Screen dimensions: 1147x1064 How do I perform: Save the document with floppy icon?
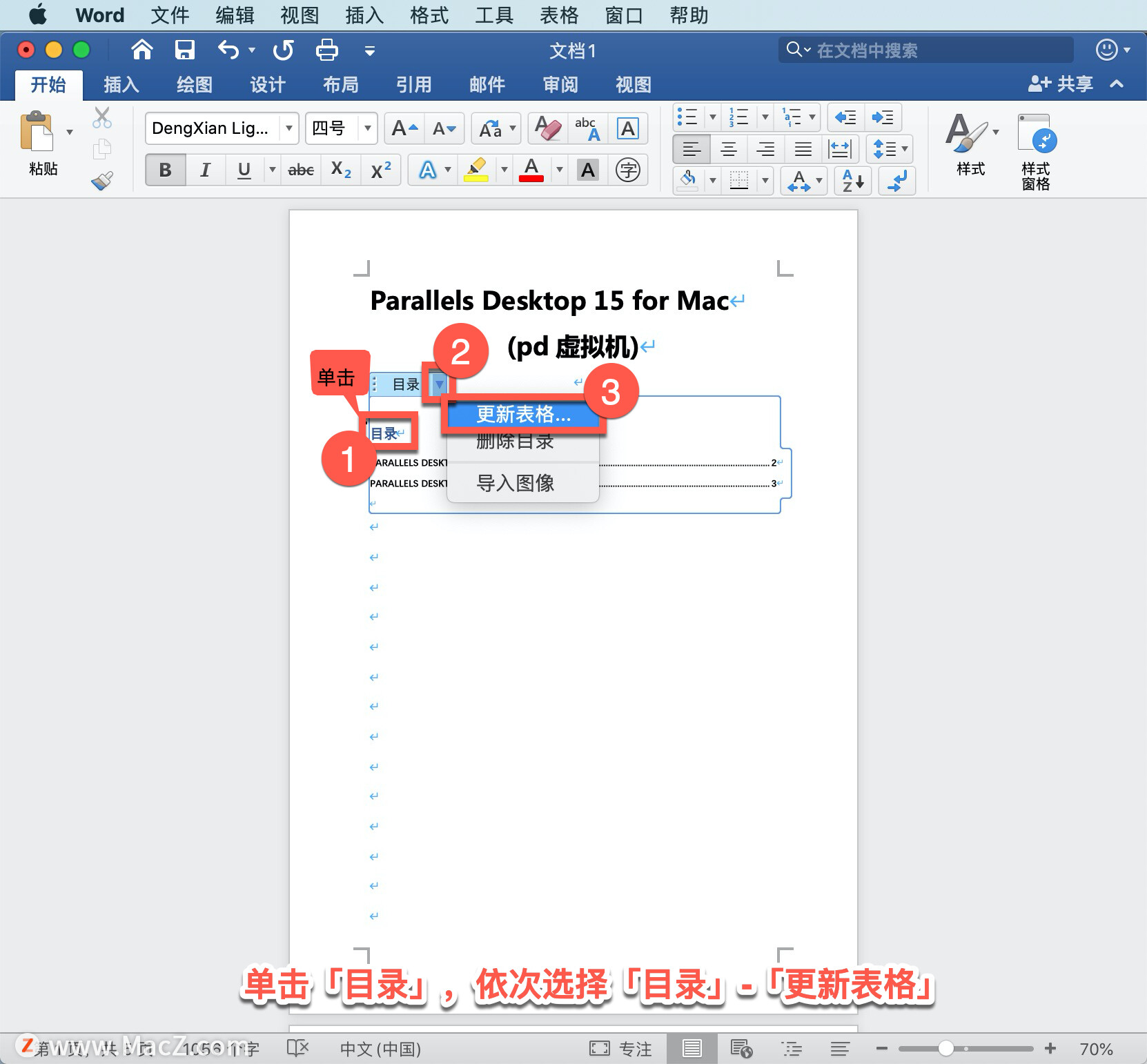(184, 50)
